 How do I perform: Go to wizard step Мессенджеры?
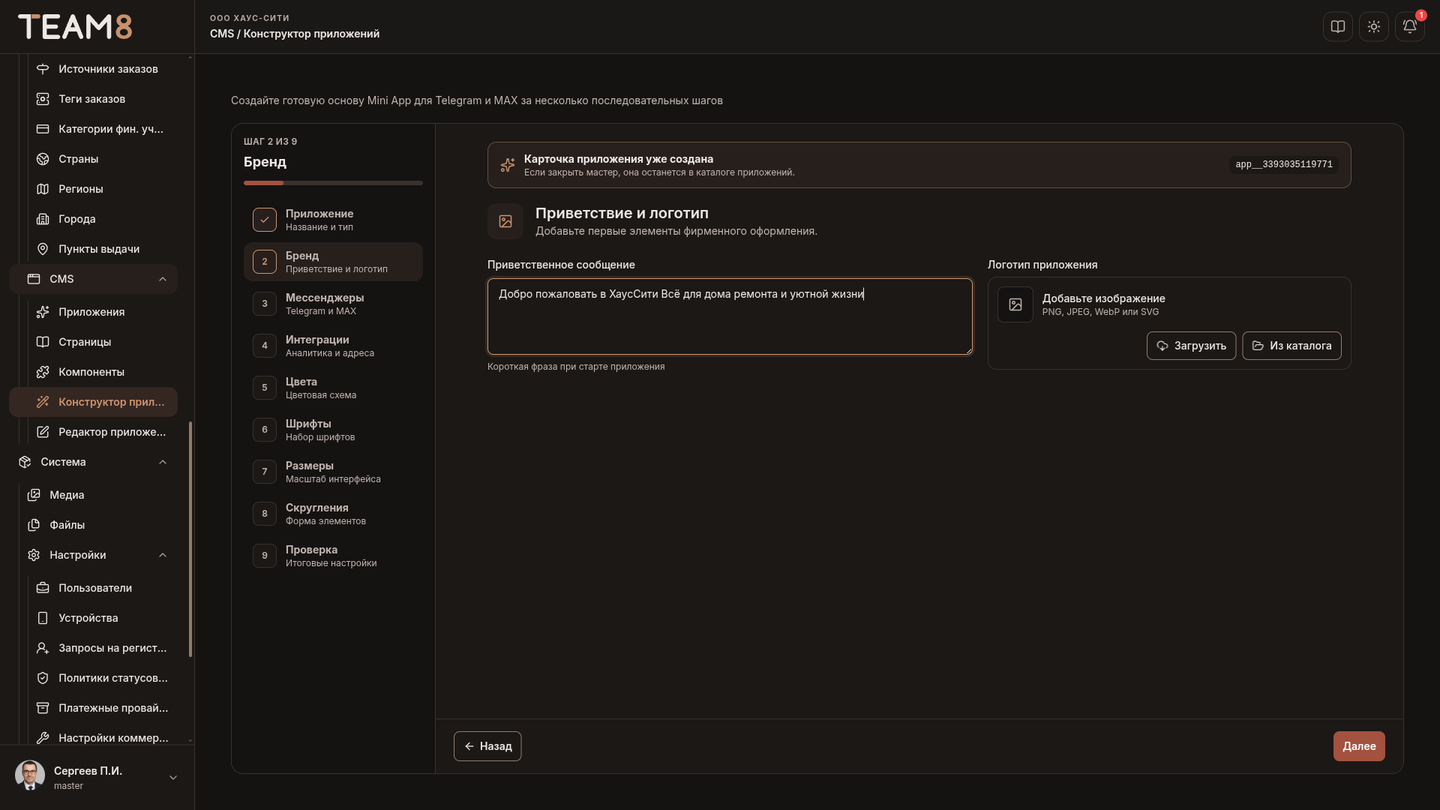click(x=333, y=304)
